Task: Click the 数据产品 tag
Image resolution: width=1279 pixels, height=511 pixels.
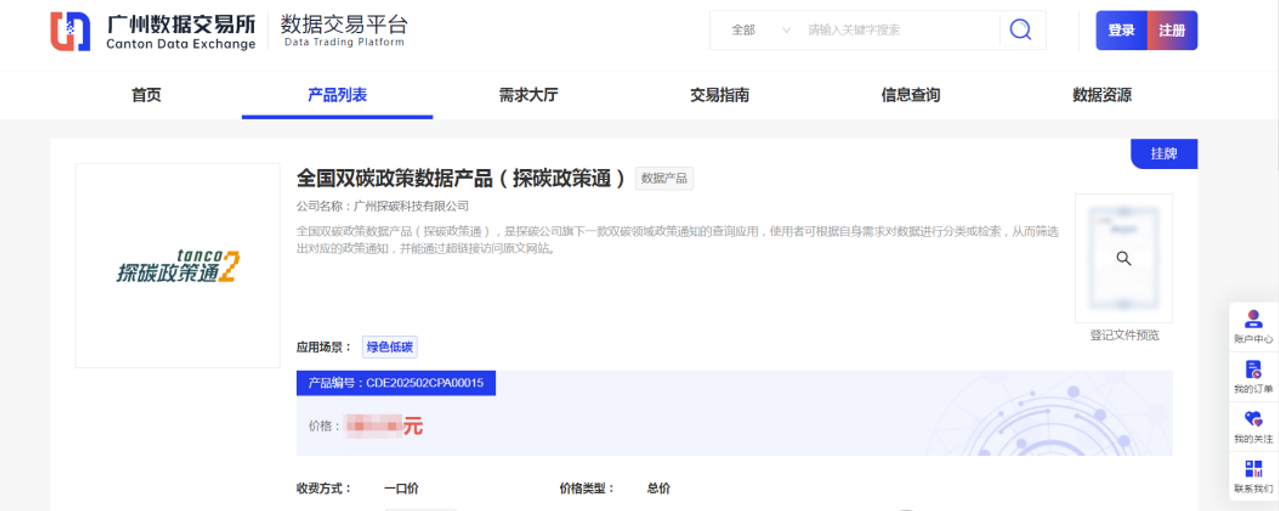Action: click(664, 179)
